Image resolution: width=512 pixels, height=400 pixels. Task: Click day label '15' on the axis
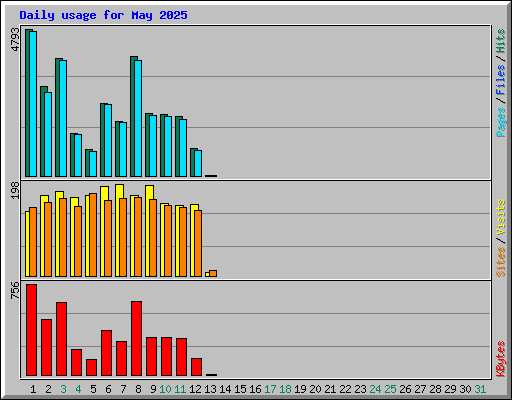tap(240, 389)
